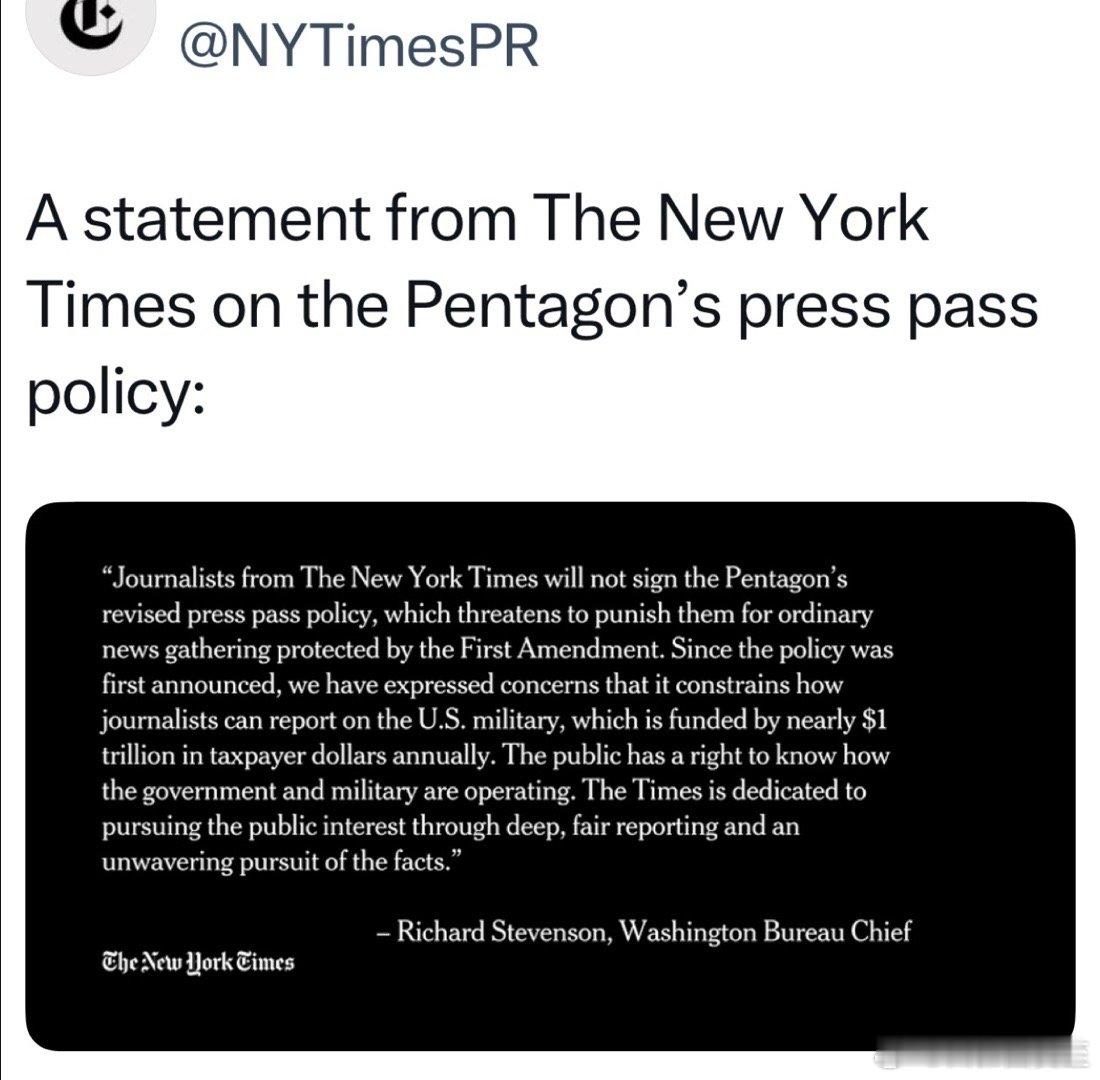Click "A statement from The New York" line
Image resolution: width=1100 pixels, height=1080 pixels.
[478, 218]
